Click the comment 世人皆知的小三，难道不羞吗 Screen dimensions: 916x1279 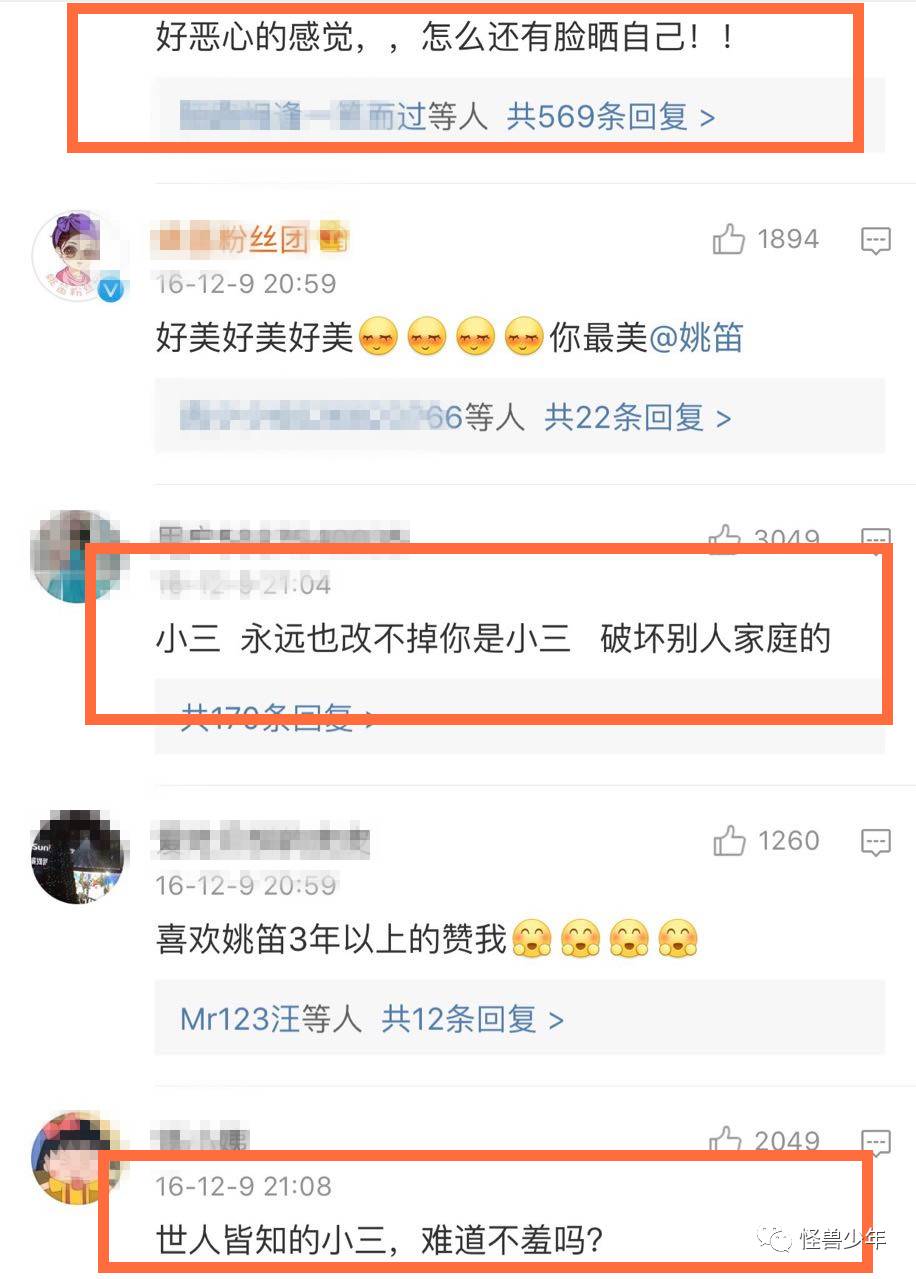380,1240
